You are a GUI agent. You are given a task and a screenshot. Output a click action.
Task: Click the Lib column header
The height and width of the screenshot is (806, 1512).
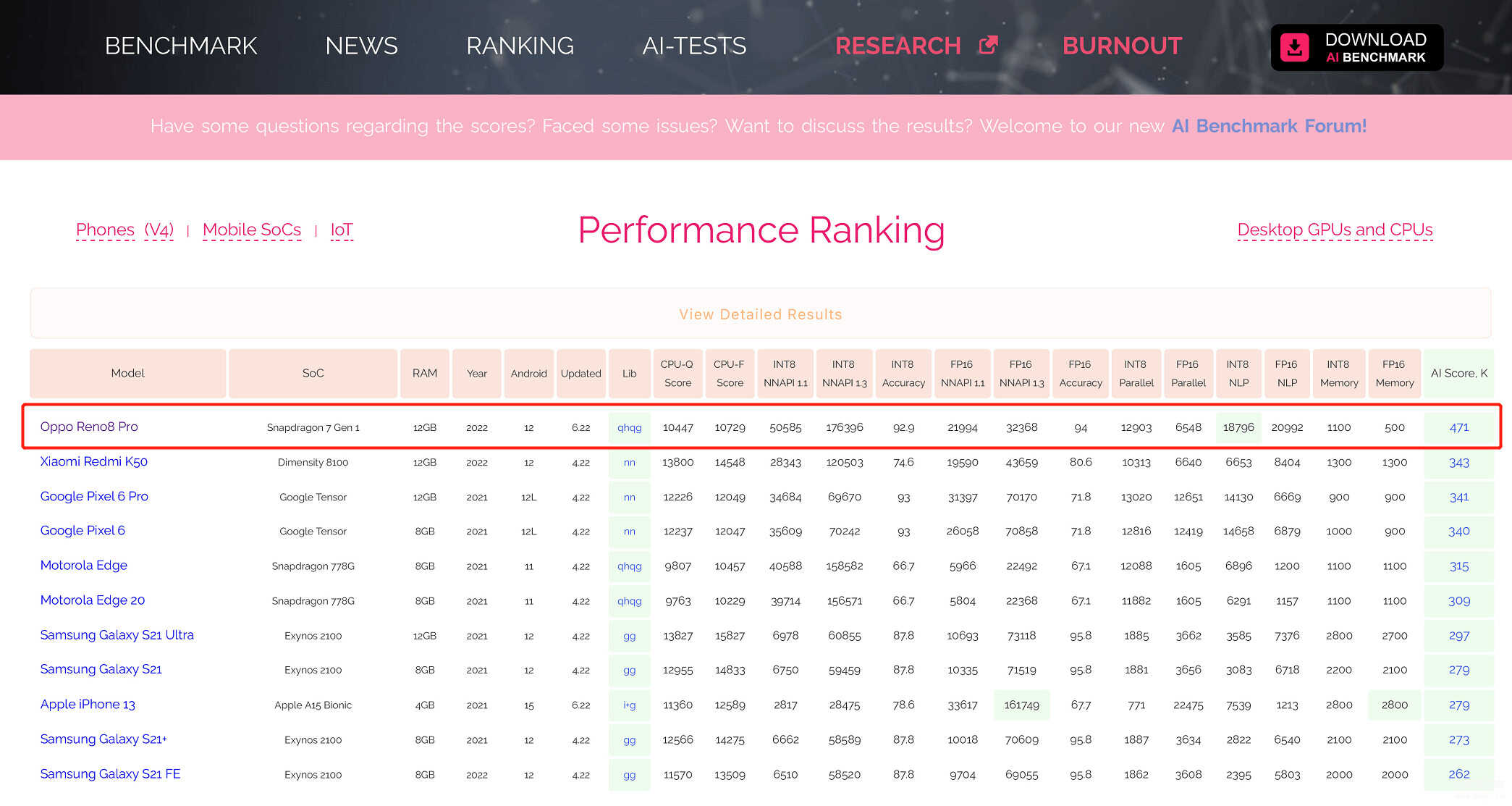[630, 373]
